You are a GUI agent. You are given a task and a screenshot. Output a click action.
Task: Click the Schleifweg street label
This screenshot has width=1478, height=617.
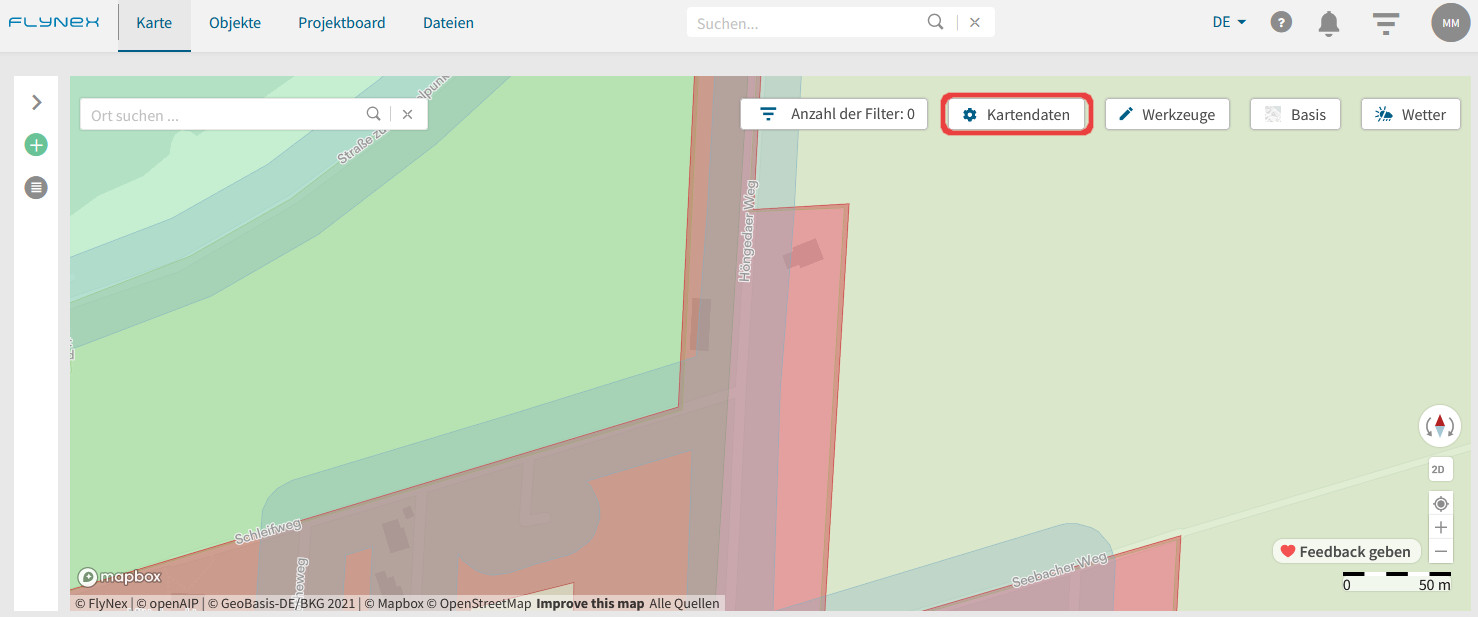[x=267, y=530]
